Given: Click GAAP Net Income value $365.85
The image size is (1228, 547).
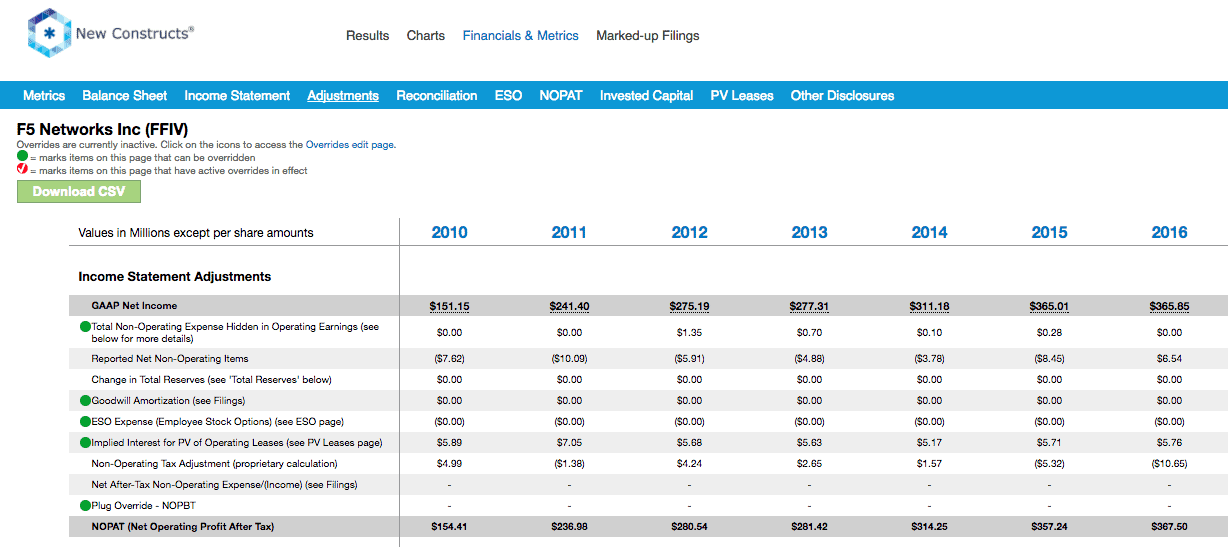Looking at the screenshot, I should point(1170,306).
